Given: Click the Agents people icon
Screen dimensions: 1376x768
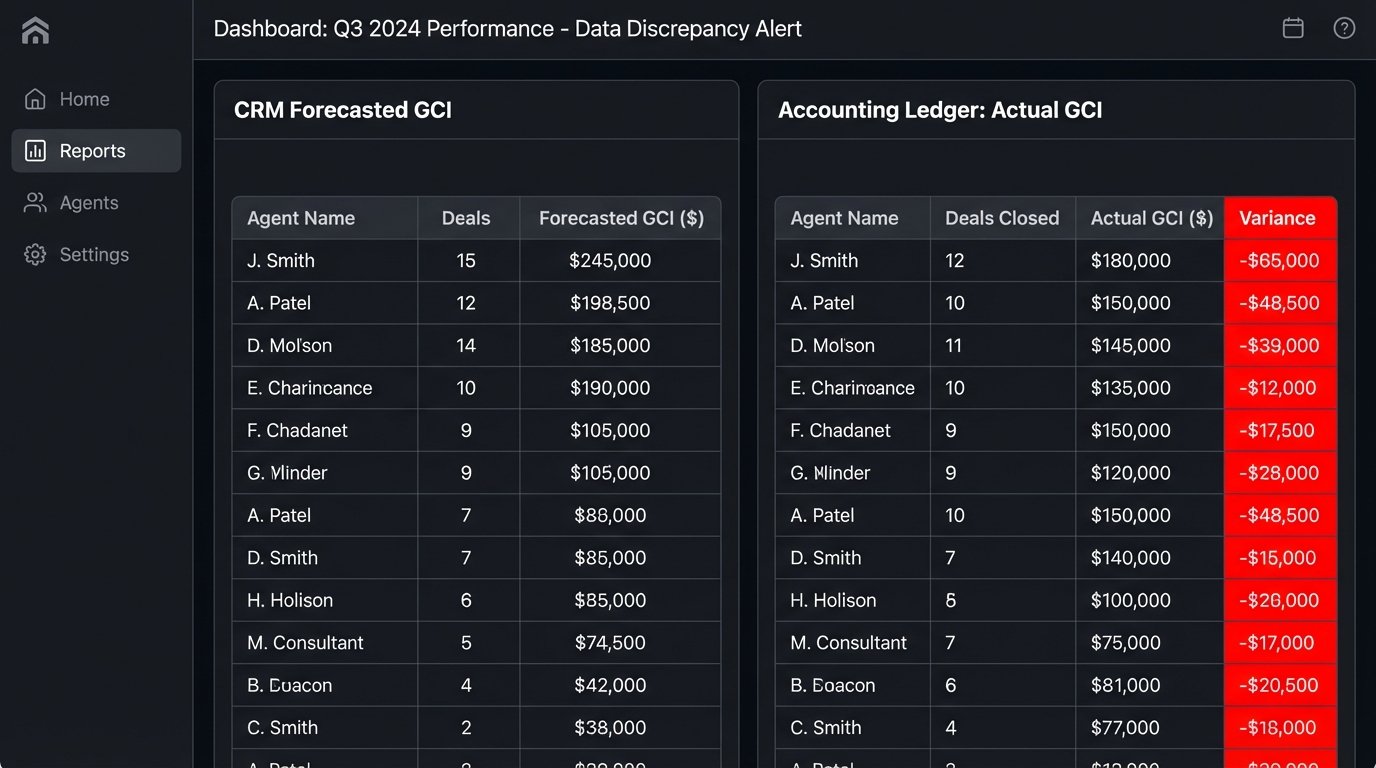Looking at the screenshot, I should click(35, 203).
